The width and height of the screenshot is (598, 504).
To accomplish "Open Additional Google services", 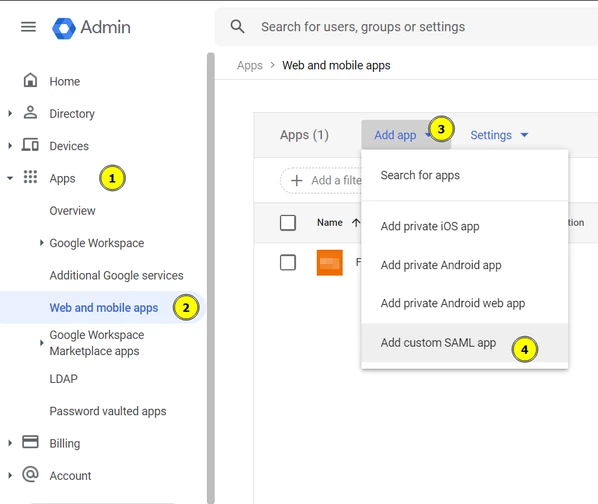I will tap(116, 275).
